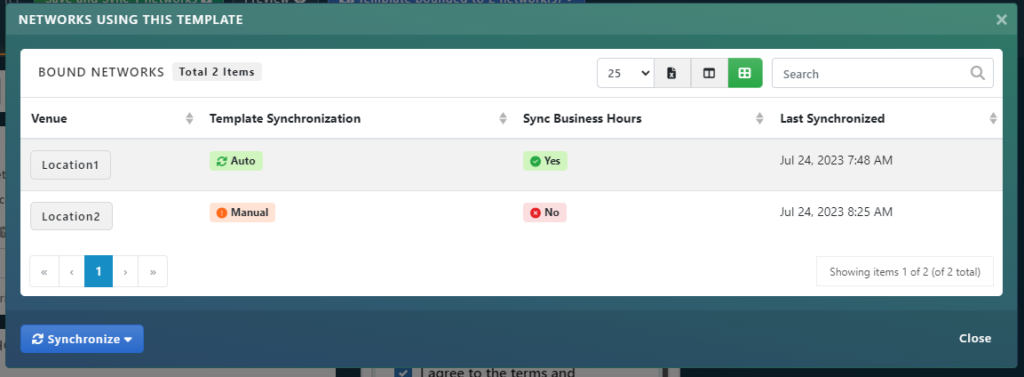The image size is (1024, 377).
Task: Sort by Last Synchronized column arrows
Action: 993,118
